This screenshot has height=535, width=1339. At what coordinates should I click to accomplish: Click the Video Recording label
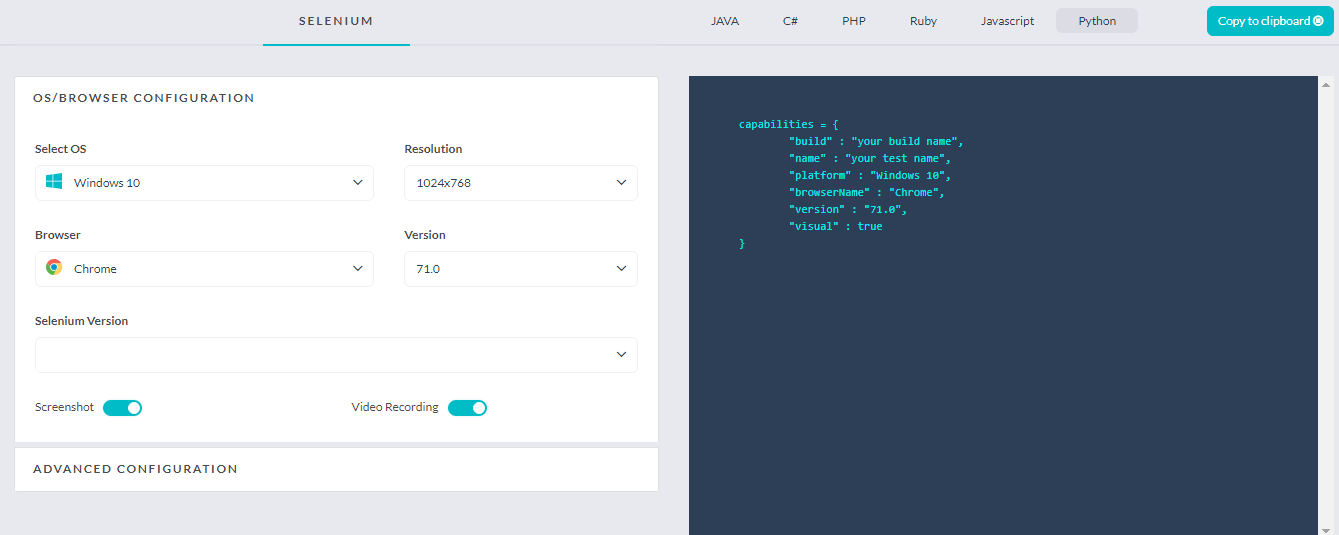(x=395, y=407)
